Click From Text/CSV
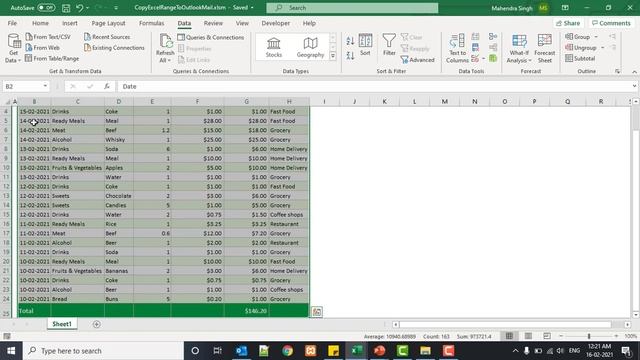Image resolution: width=640 pixels, height=360 pixels. pyautogui.click(x=48, y=37)
